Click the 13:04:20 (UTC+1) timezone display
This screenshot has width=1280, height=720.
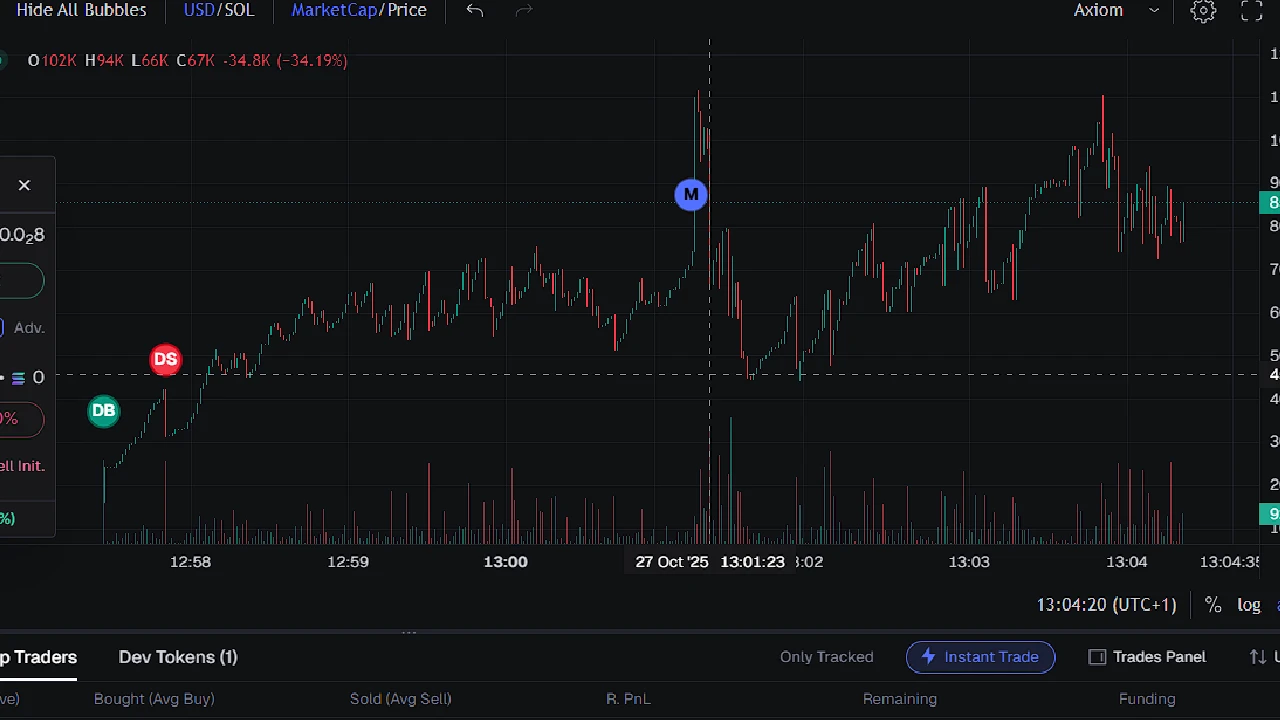point(1106,604)
